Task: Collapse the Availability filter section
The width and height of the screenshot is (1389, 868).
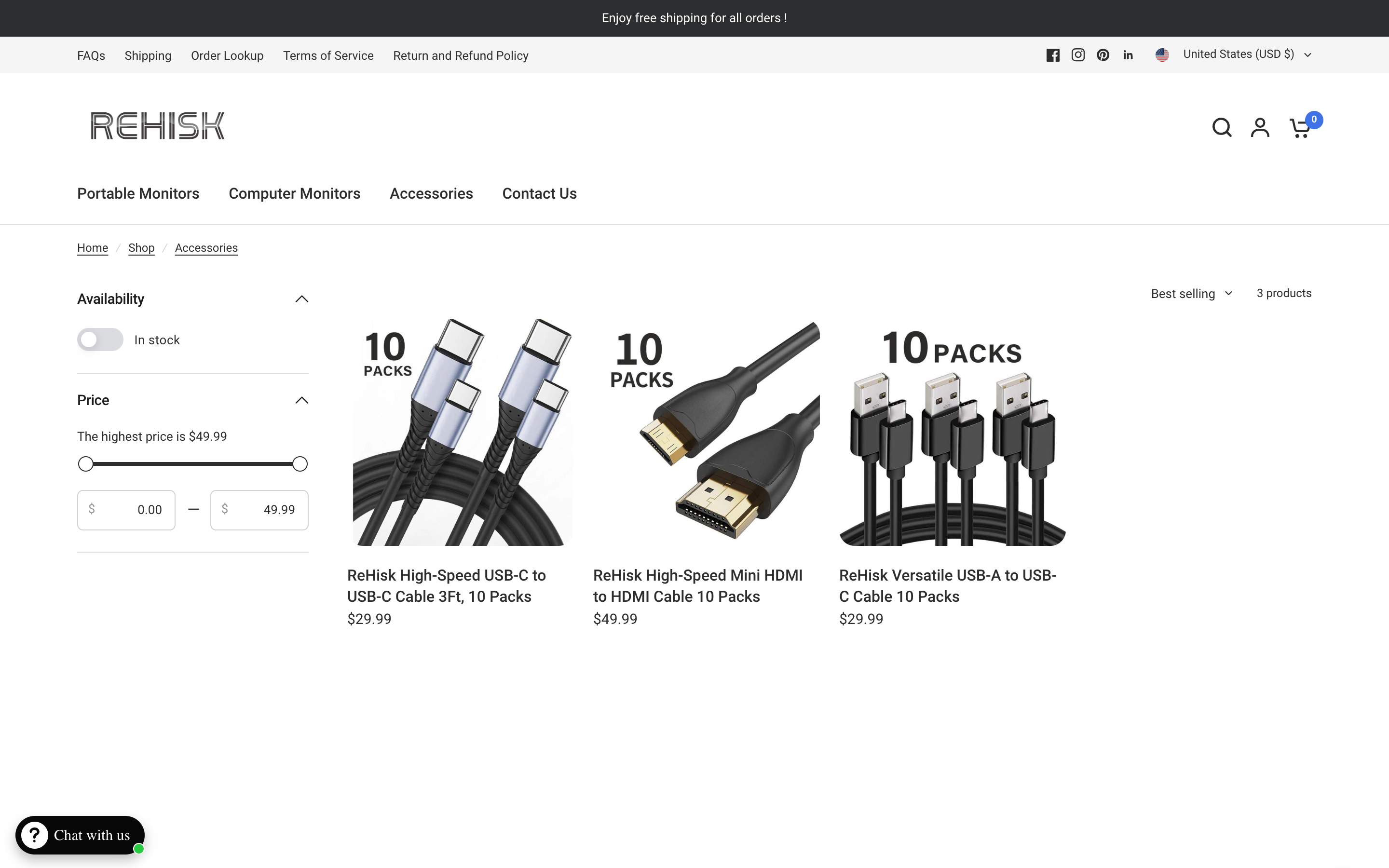Action: point(301,298)
